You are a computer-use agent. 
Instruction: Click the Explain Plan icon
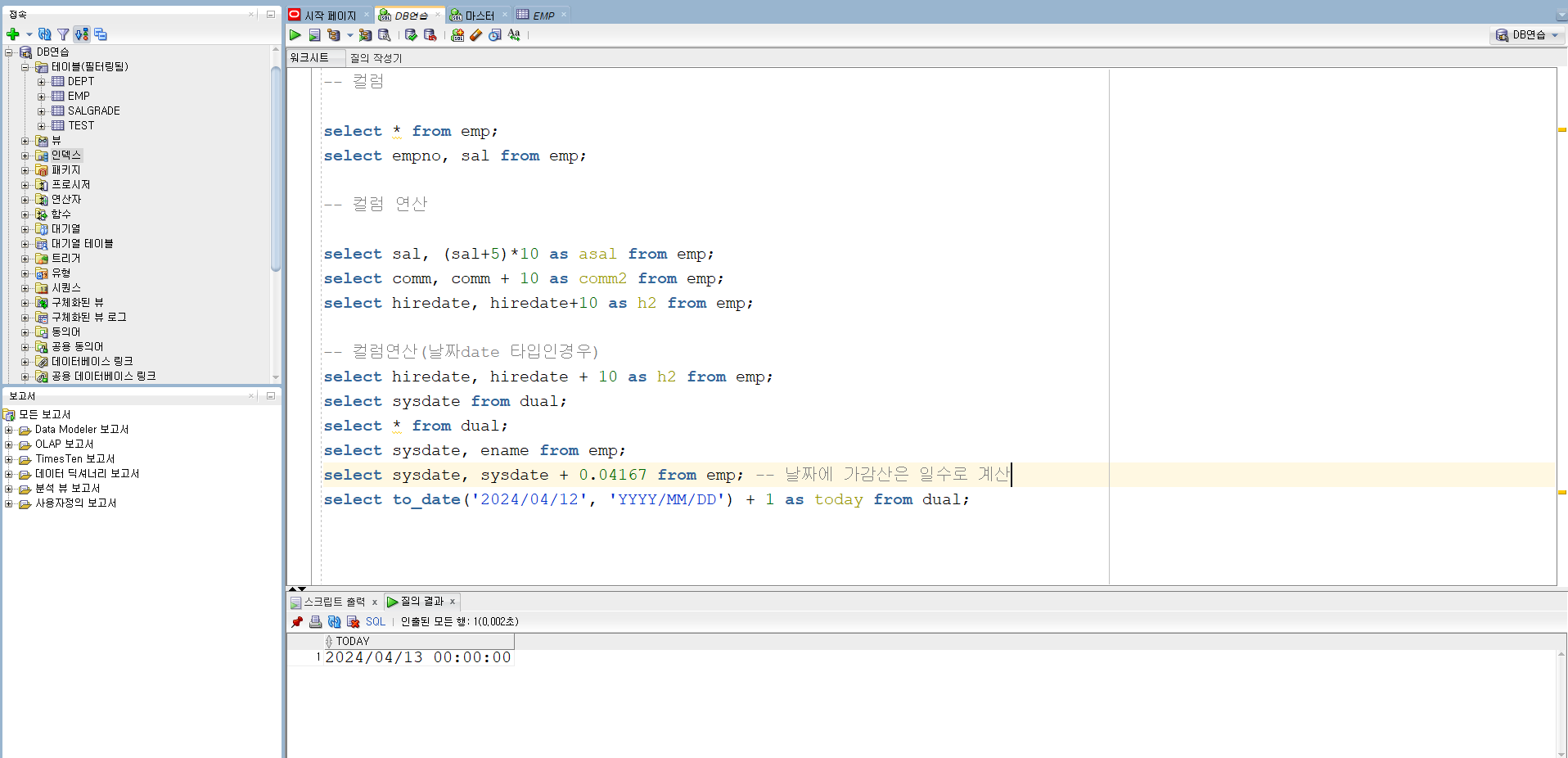(x=334, y=35)
